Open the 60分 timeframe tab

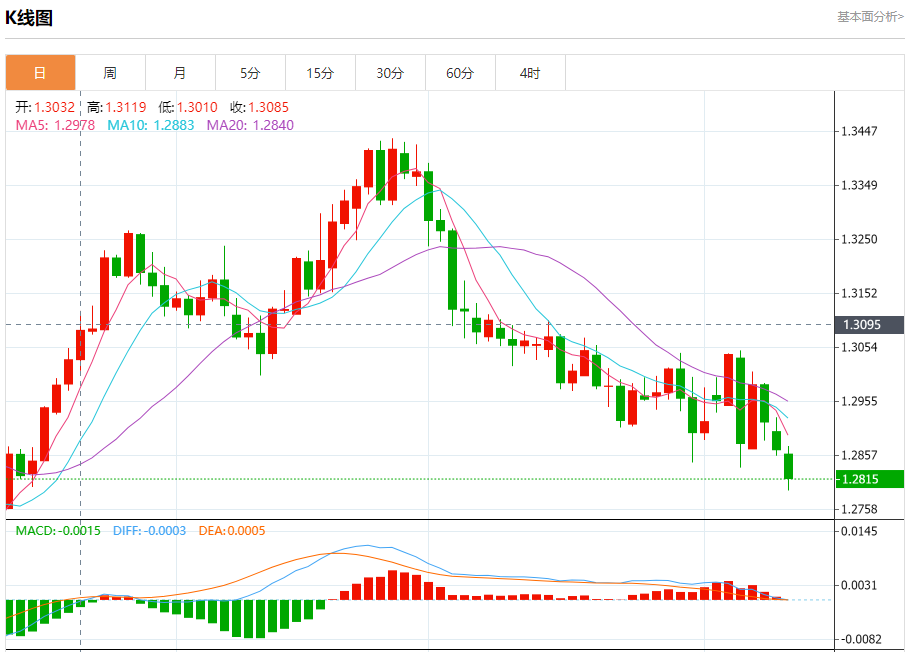(x=460, y=73)
